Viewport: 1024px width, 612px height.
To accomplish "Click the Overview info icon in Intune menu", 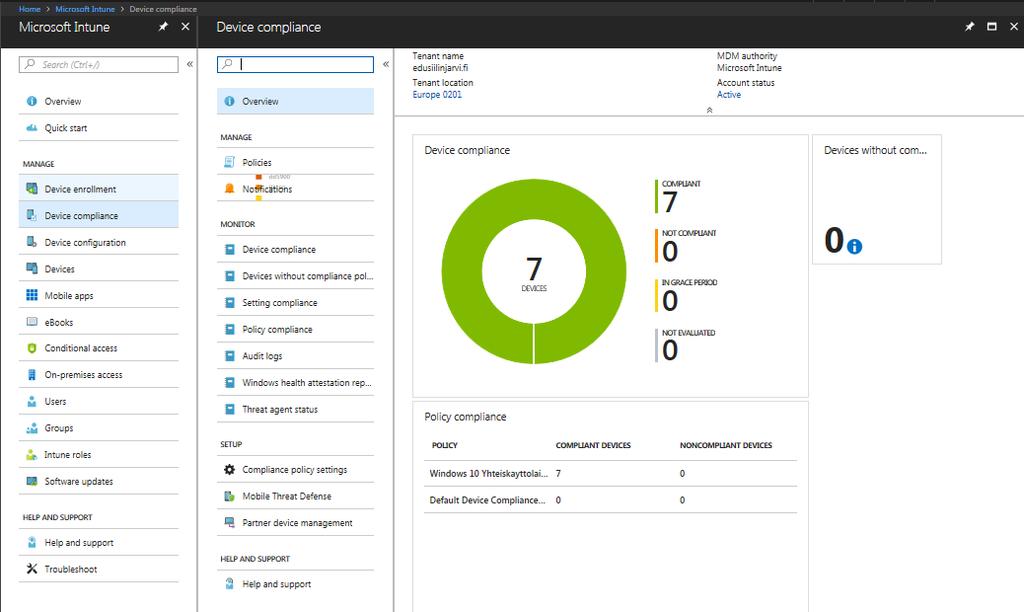I will [31, 101].
